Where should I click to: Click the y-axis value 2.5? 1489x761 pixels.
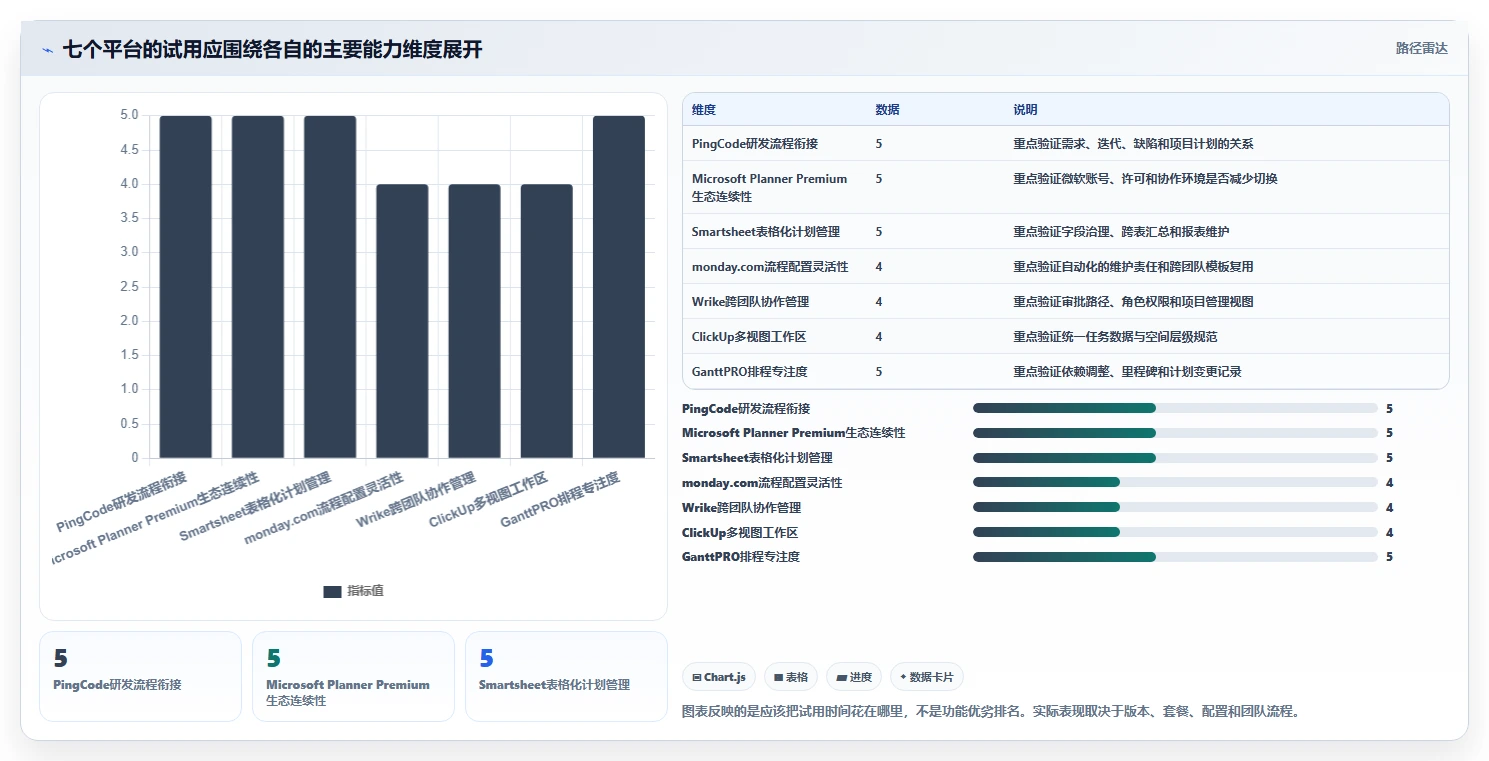129,286
